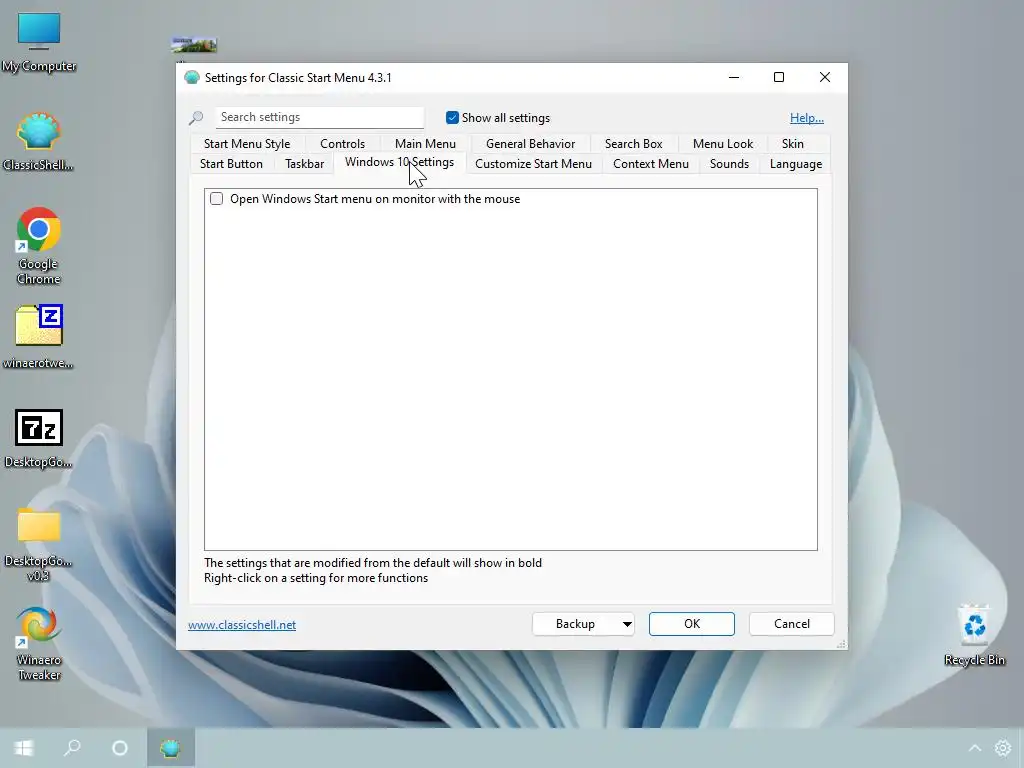The image size is (1024, 768).
Task: Enable Open Windows Start menu on monitor with mouse
Action: 216,199
